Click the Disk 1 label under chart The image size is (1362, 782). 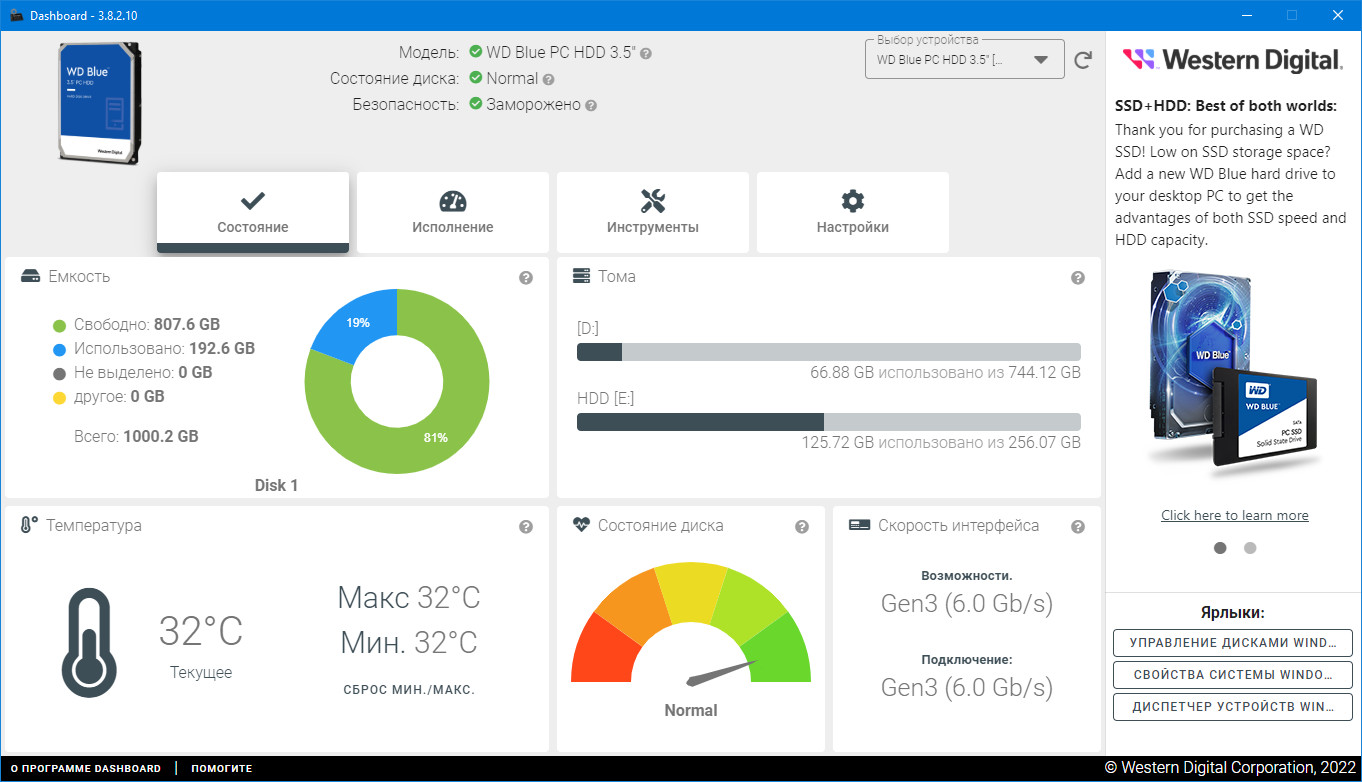click(x=276, y=485)
